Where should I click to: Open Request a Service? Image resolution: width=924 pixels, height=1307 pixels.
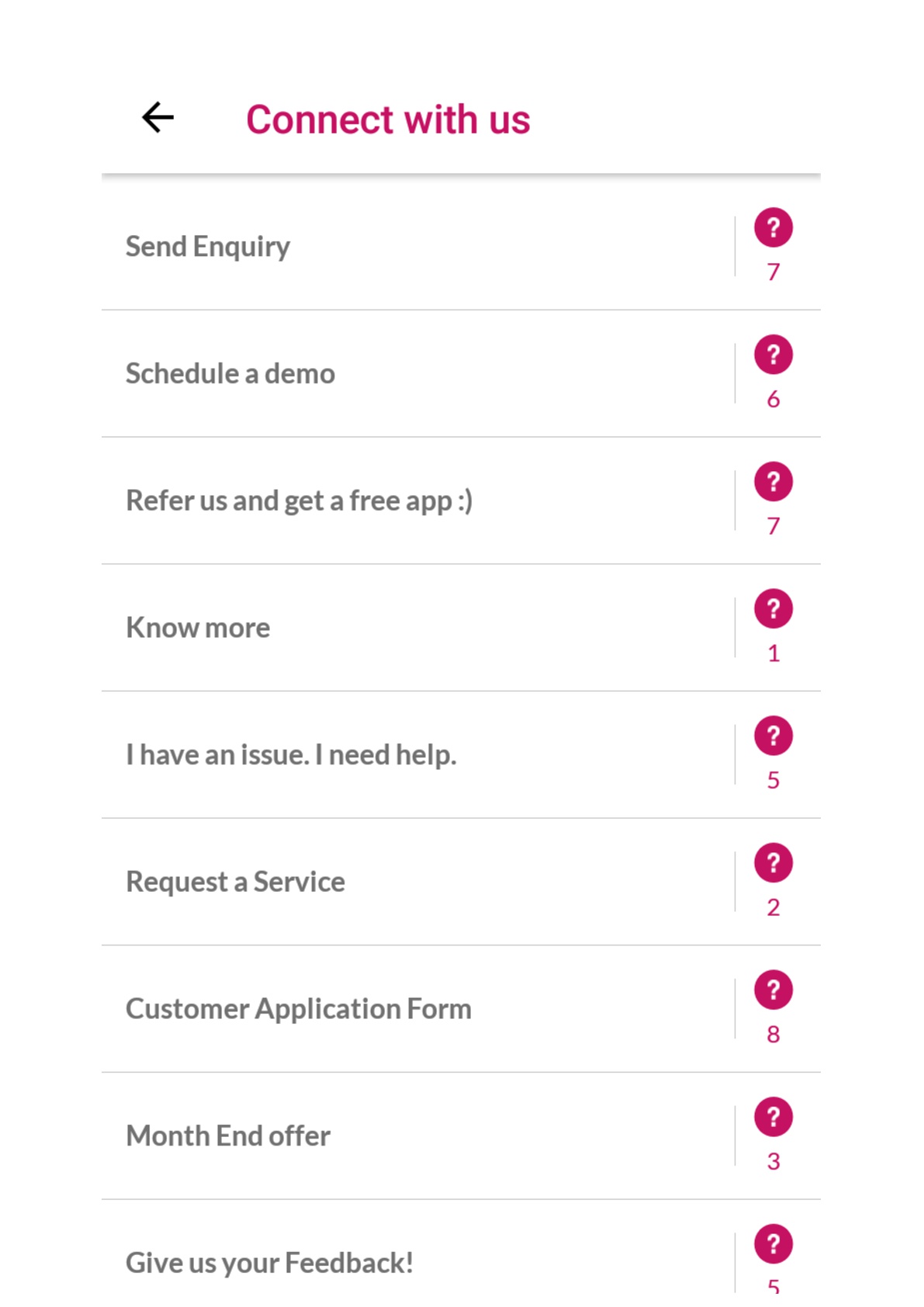(x=235, y=882)
